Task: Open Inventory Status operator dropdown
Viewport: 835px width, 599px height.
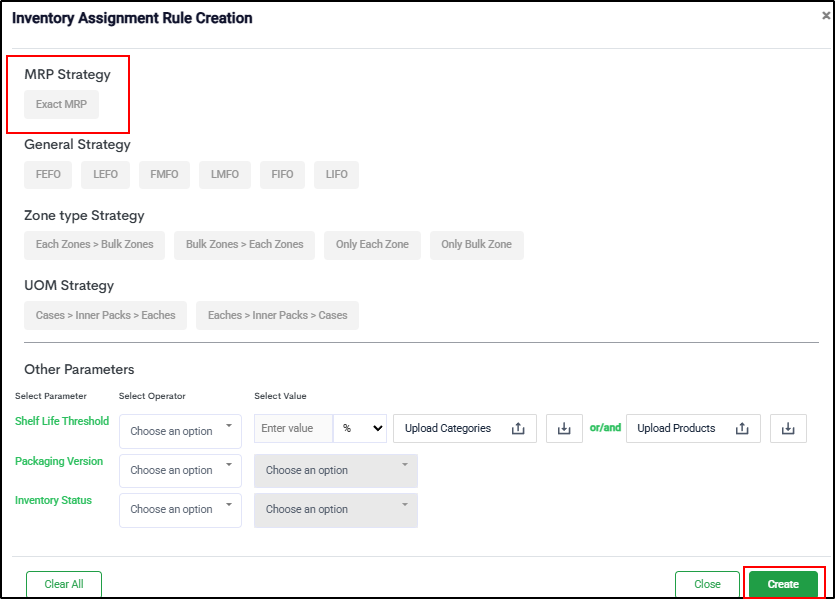Action: click(180, 509)
